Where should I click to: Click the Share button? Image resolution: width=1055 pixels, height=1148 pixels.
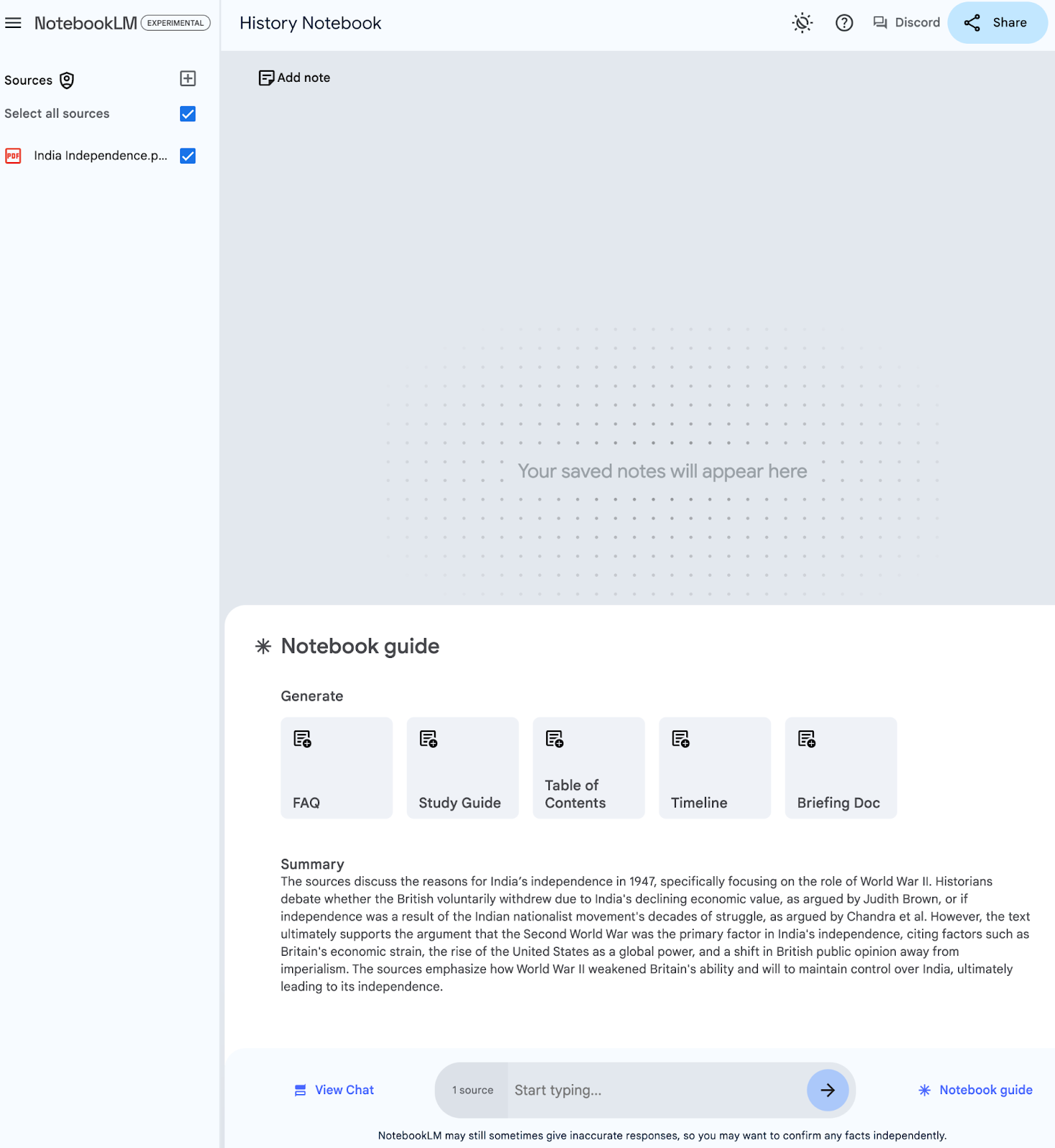point(997,23)
